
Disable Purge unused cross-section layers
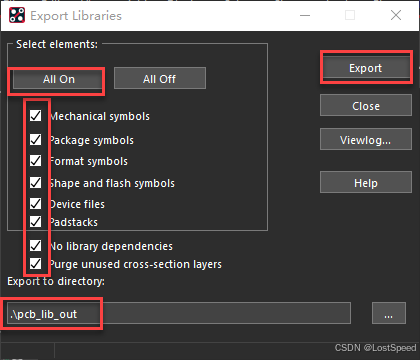point(36,264)
